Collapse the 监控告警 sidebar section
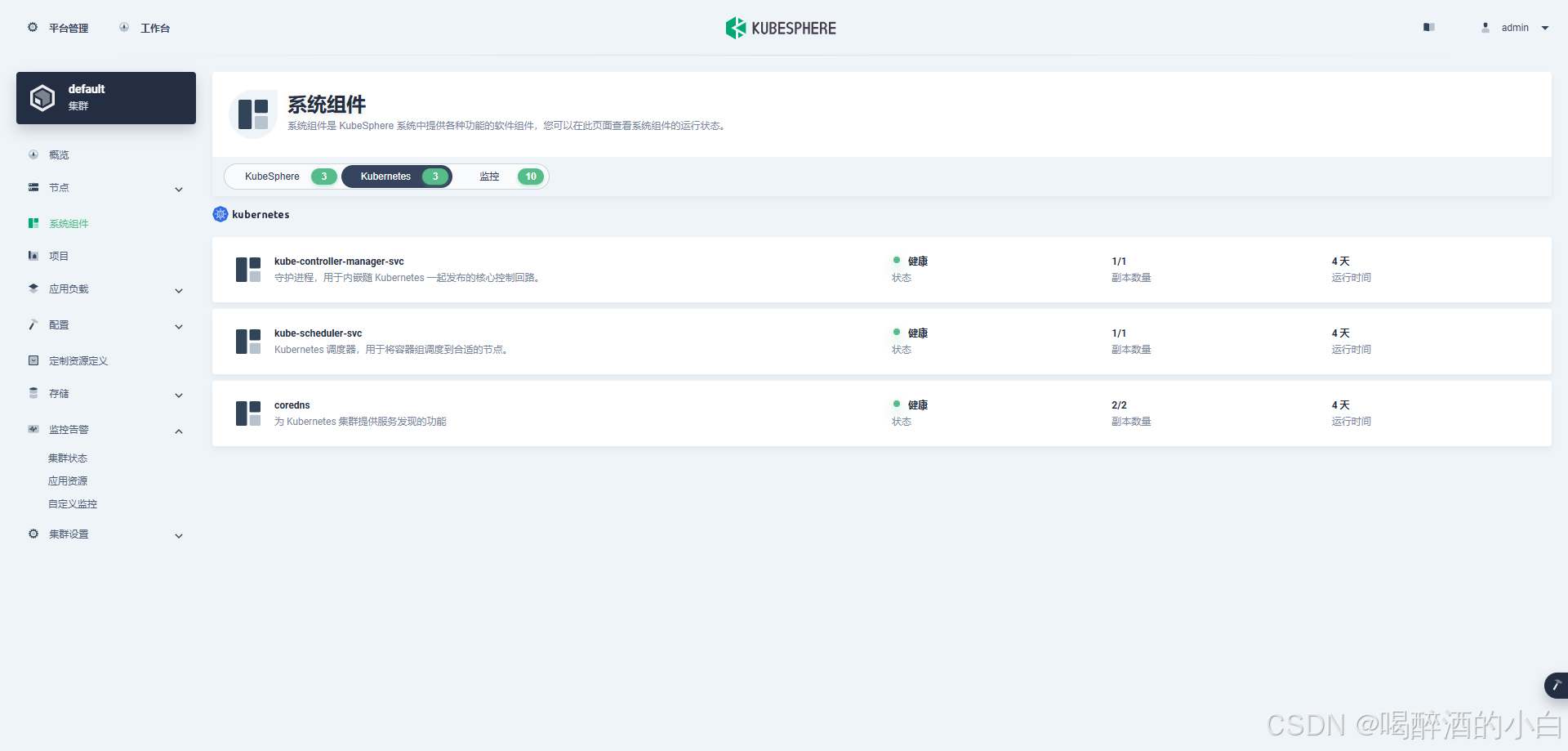The image size is (1568, 751). point(106,430)
